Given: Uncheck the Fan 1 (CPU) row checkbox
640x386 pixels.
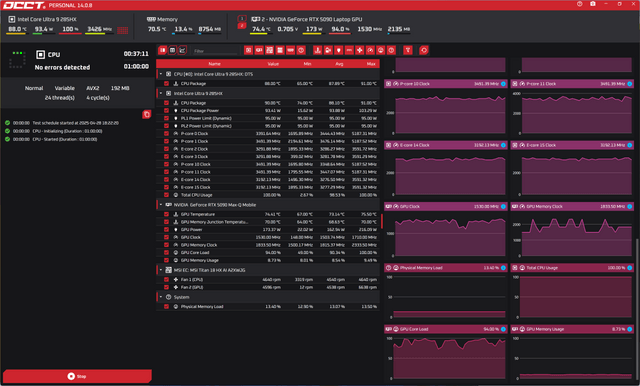Looking at the screenshot, I should (167, 280).
